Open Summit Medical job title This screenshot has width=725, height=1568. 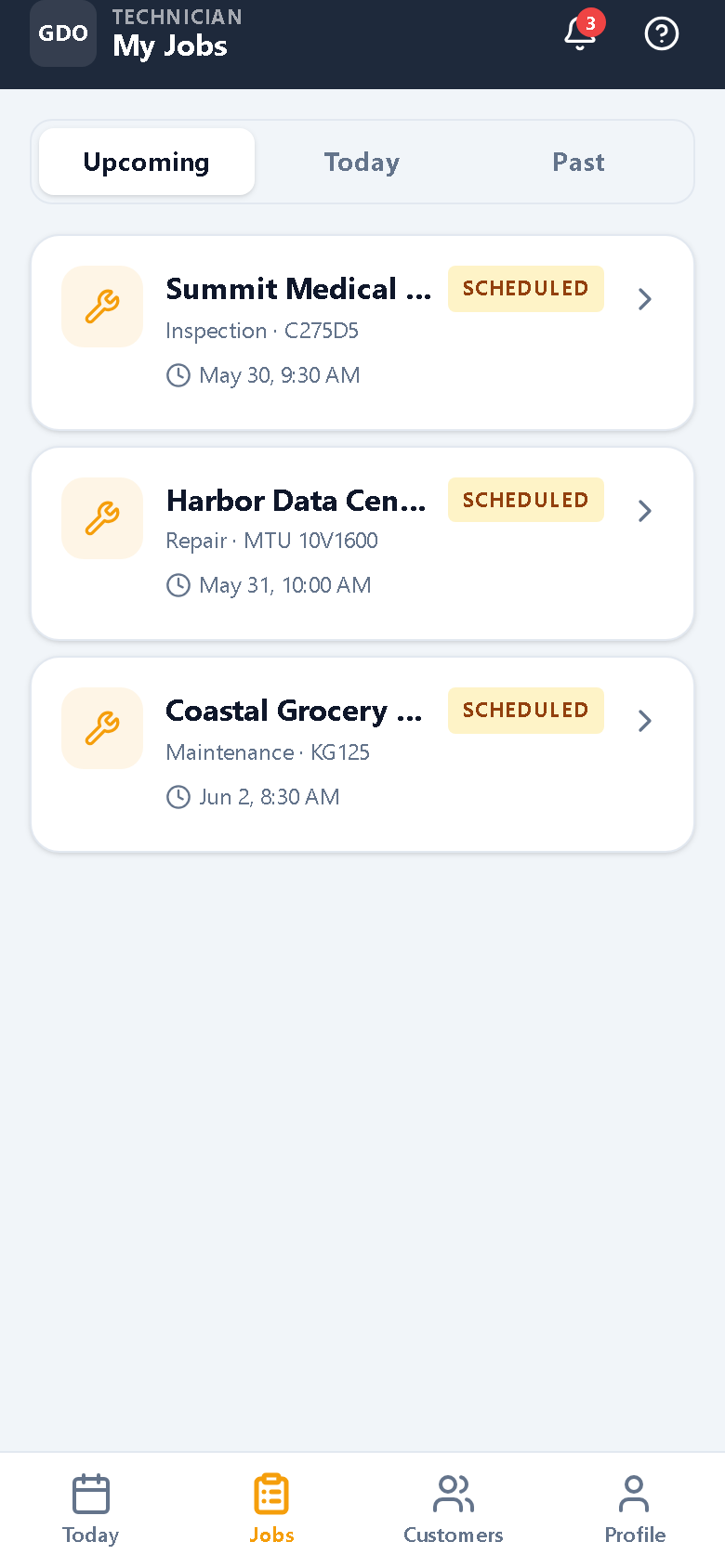tap(298, 289)
